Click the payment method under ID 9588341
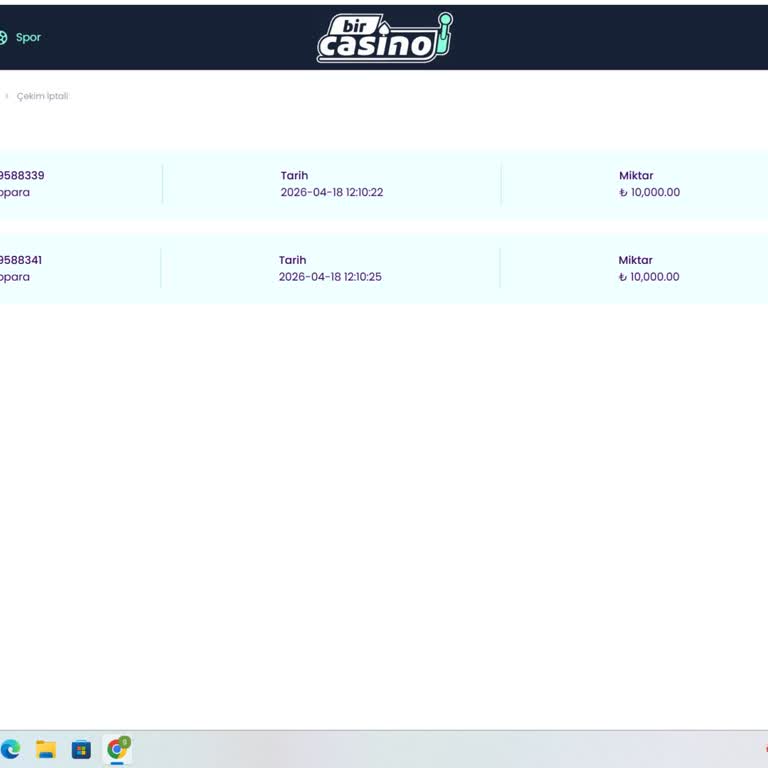 [15, 277]
